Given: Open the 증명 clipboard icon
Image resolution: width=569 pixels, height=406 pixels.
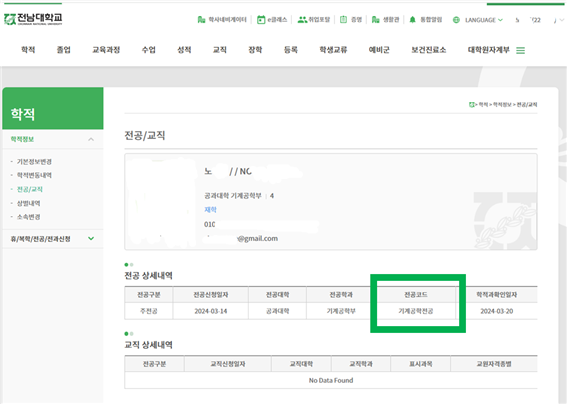Looking at the screenshot, I should point(343,19).
